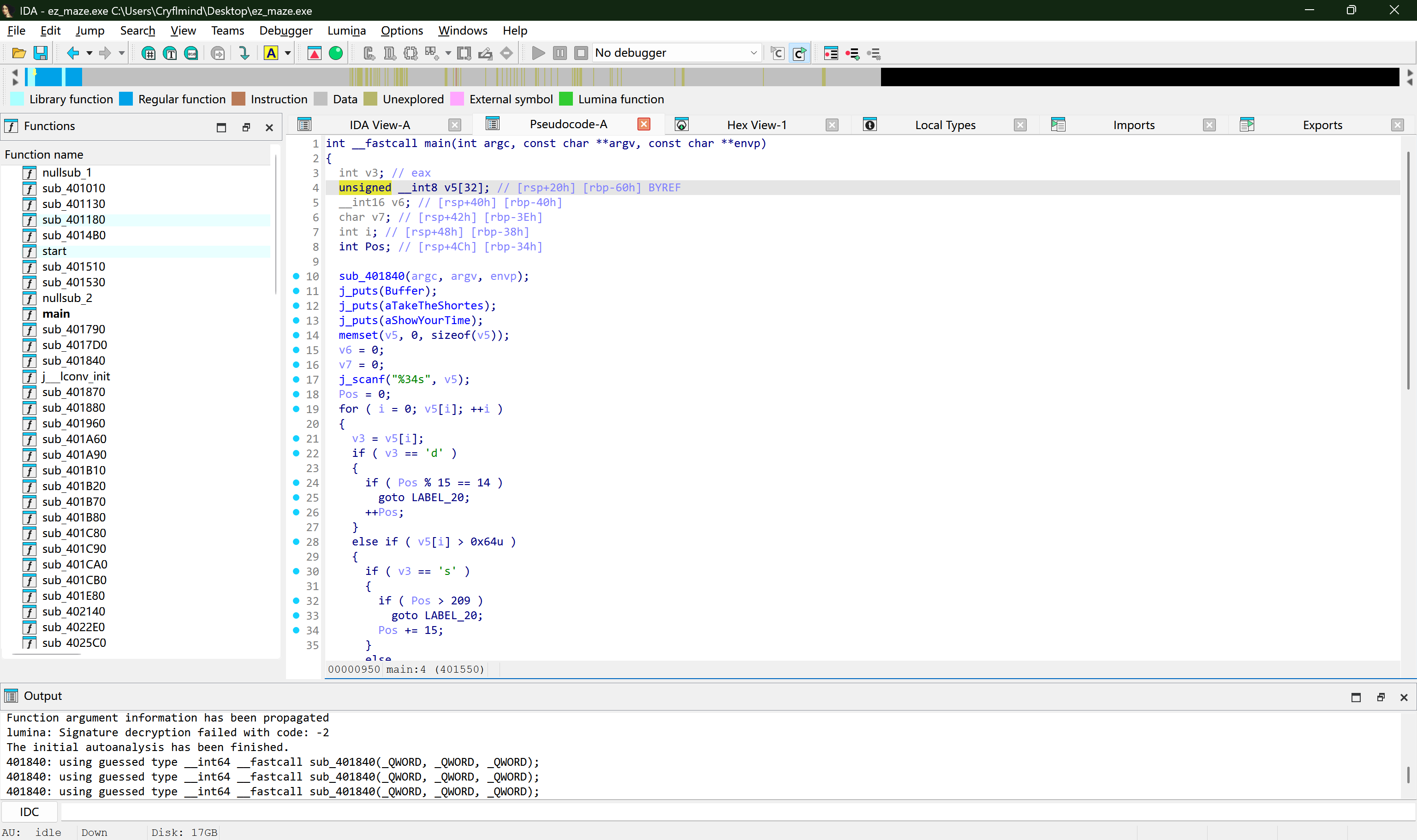Click the add breakpoint icon
This screenshot has height=840, width=1417.
852,53
